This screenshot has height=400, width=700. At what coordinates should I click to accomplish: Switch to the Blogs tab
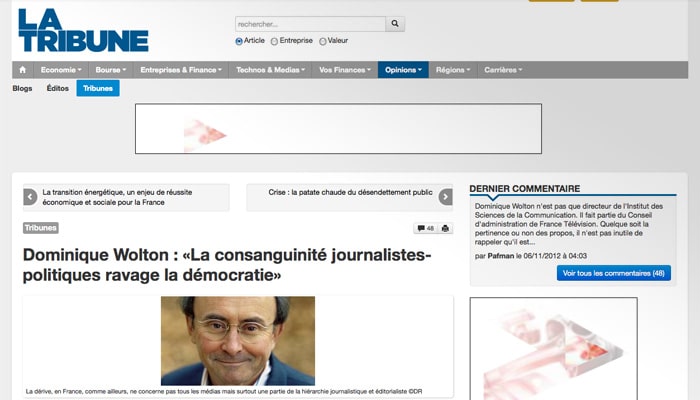[22, 88]
